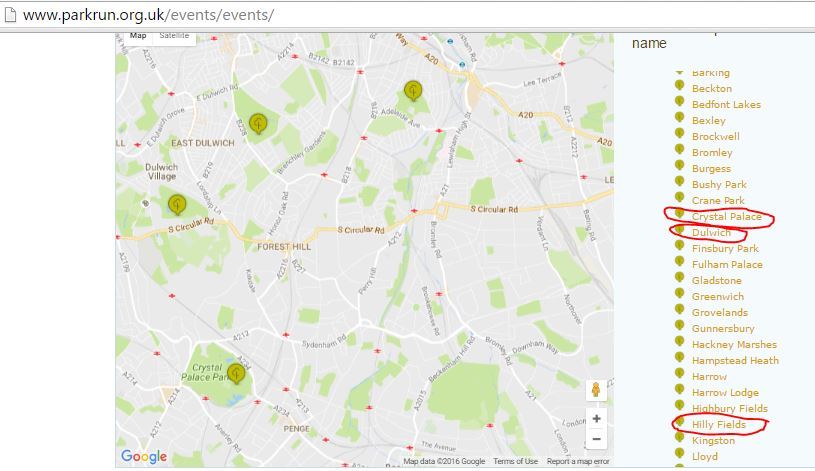This screenshot has width=815, height=471.
Task: Select the parkrun marker near Adelaide Ave
Action: coord(413,91)
